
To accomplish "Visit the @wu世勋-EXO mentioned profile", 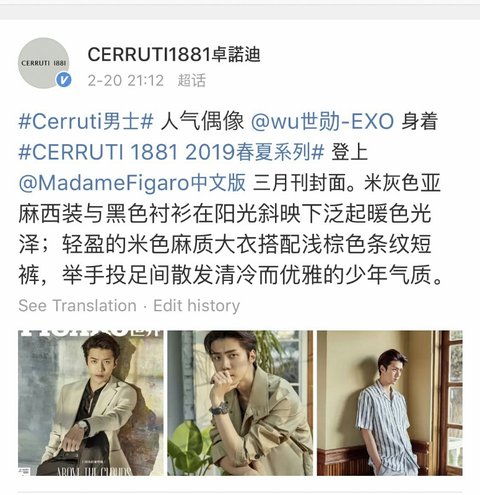I will point(322,121).
